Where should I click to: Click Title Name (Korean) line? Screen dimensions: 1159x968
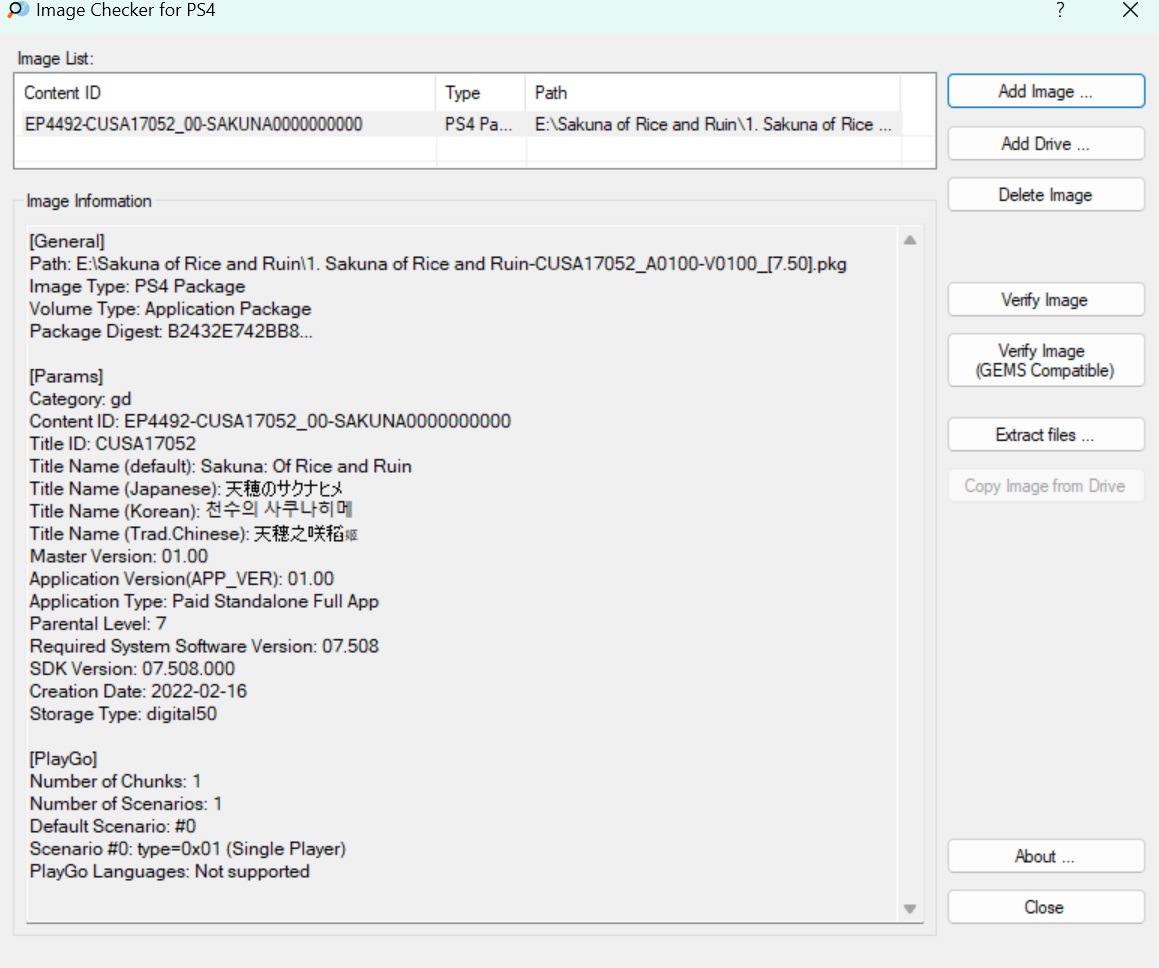[x=191, y=511]
